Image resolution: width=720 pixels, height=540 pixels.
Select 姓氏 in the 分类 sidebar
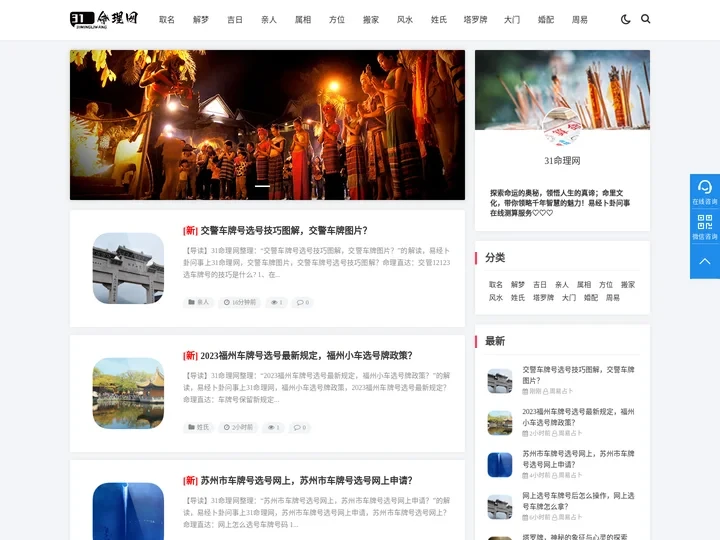(518, 298)
